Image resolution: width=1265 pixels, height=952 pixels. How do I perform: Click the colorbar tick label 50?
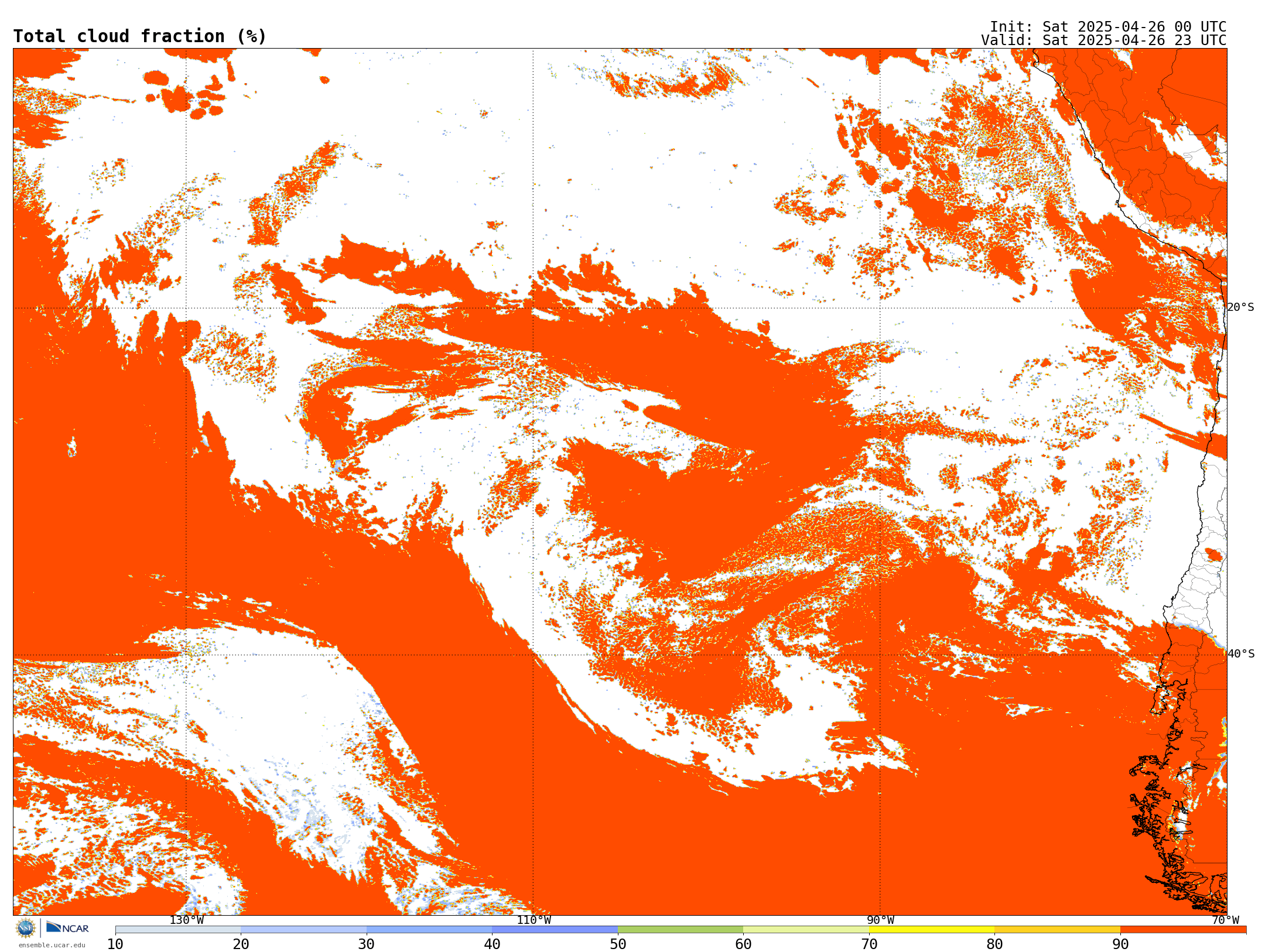(x=618, y=944)
